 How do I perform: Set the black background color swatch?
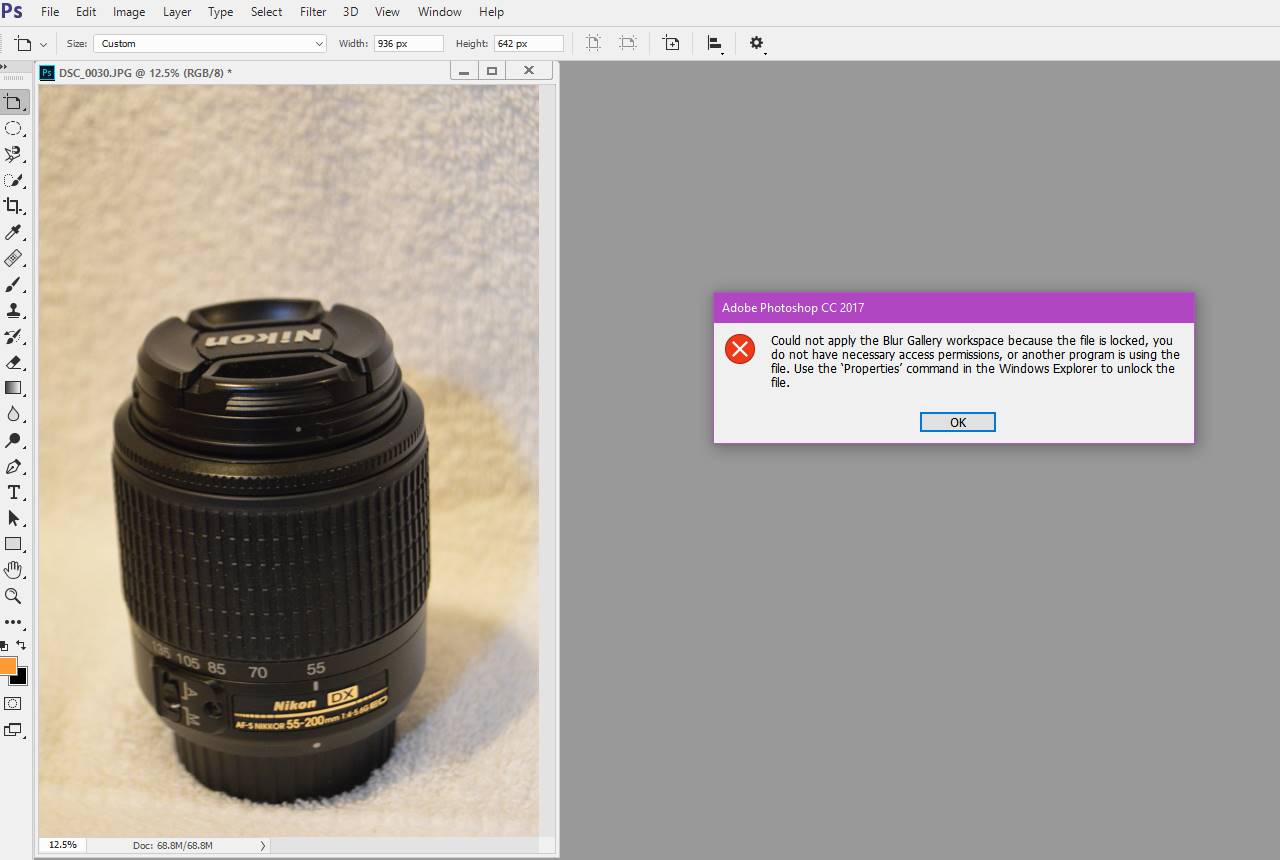coord(21,678)
